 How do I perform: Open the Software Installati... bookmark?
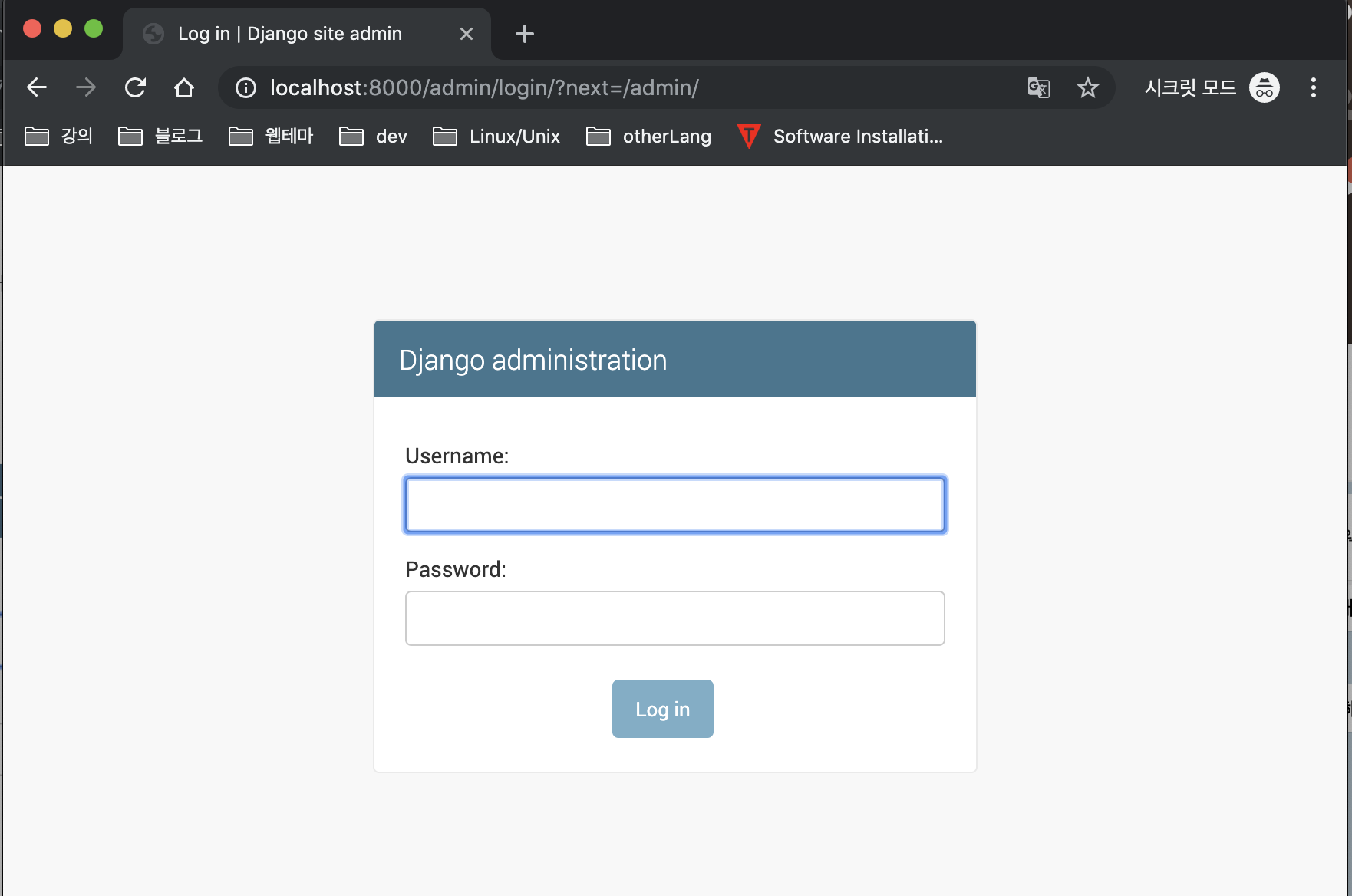[x=840, y=136]
